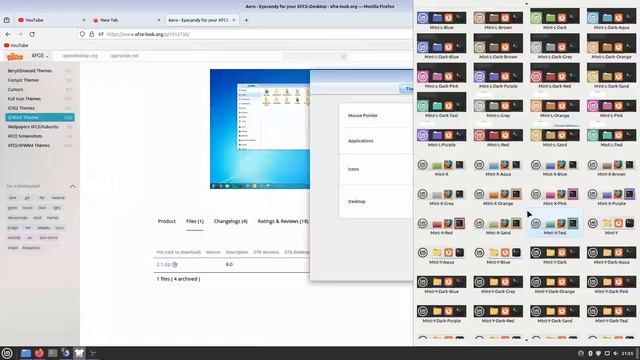Click the Mouse Pointer row in Themes
640x360 pixels.
pos(376,116)
